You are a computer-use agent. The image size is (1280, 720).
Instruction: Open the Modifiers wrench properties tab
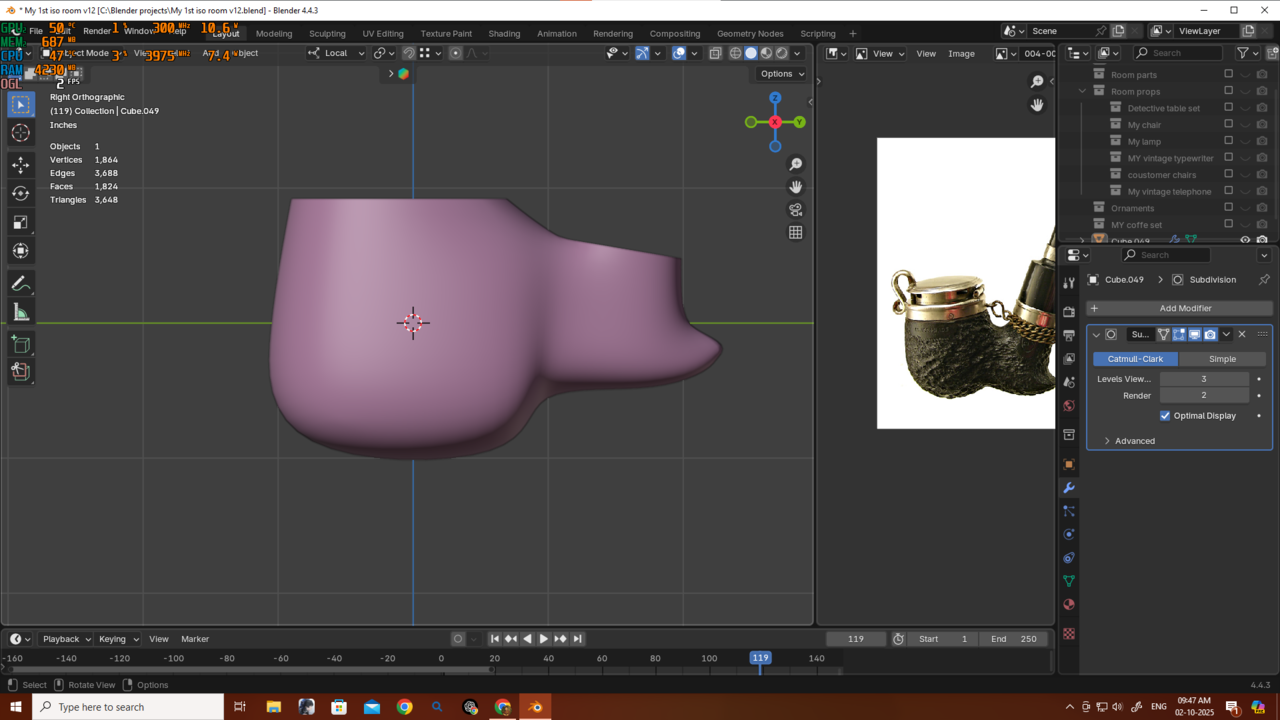click(1069, 488)
